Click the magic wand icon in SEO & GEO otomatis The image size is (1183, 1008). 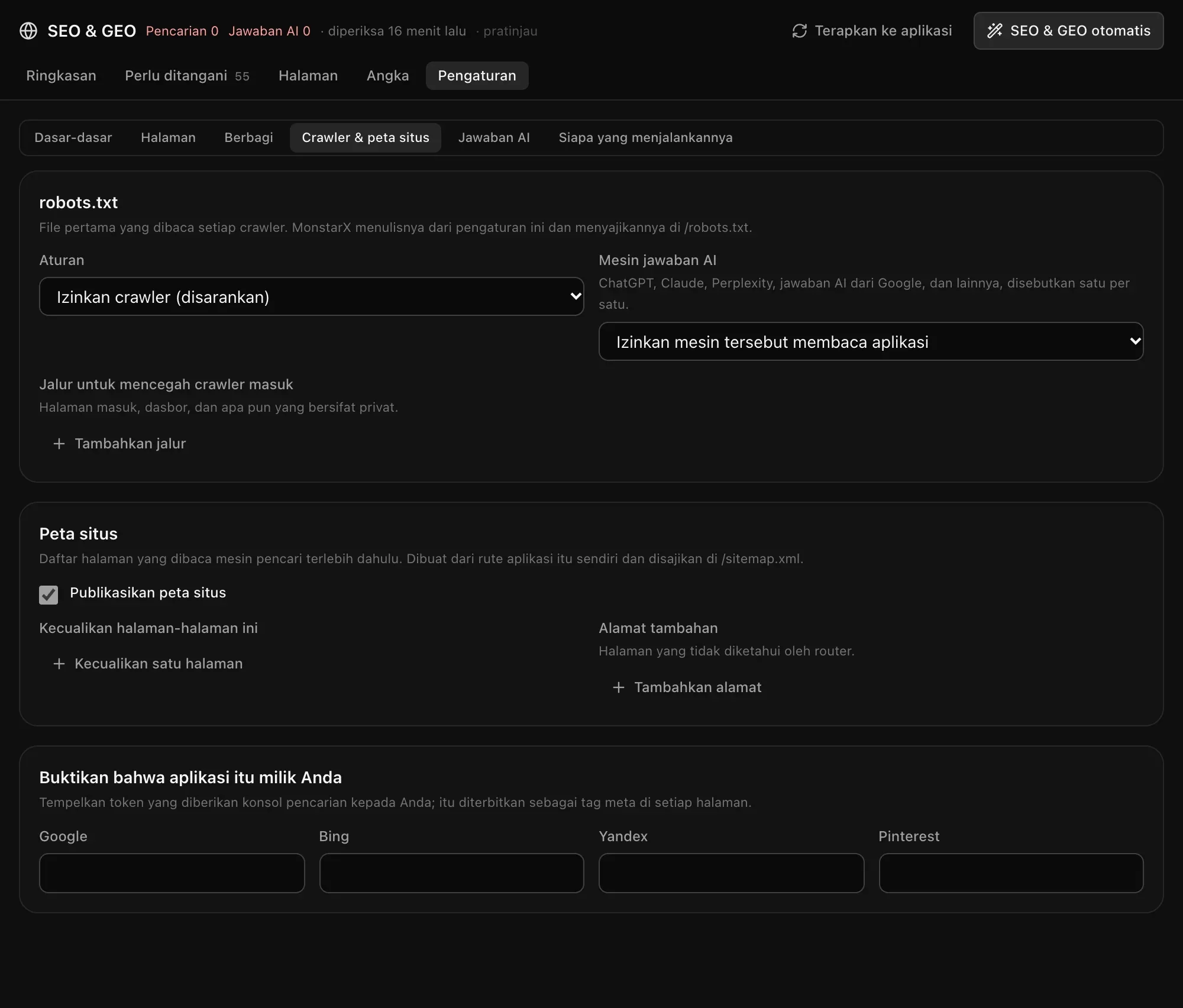click(995, 31)
